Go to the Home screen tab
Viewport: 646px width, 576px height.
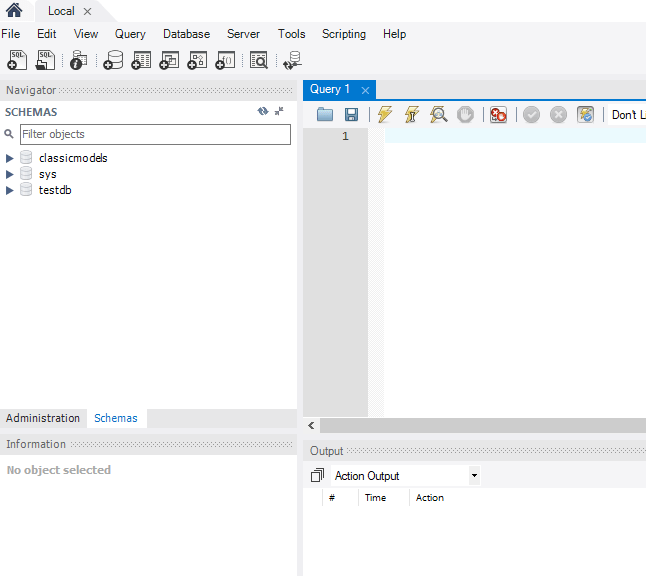[14, 10]
